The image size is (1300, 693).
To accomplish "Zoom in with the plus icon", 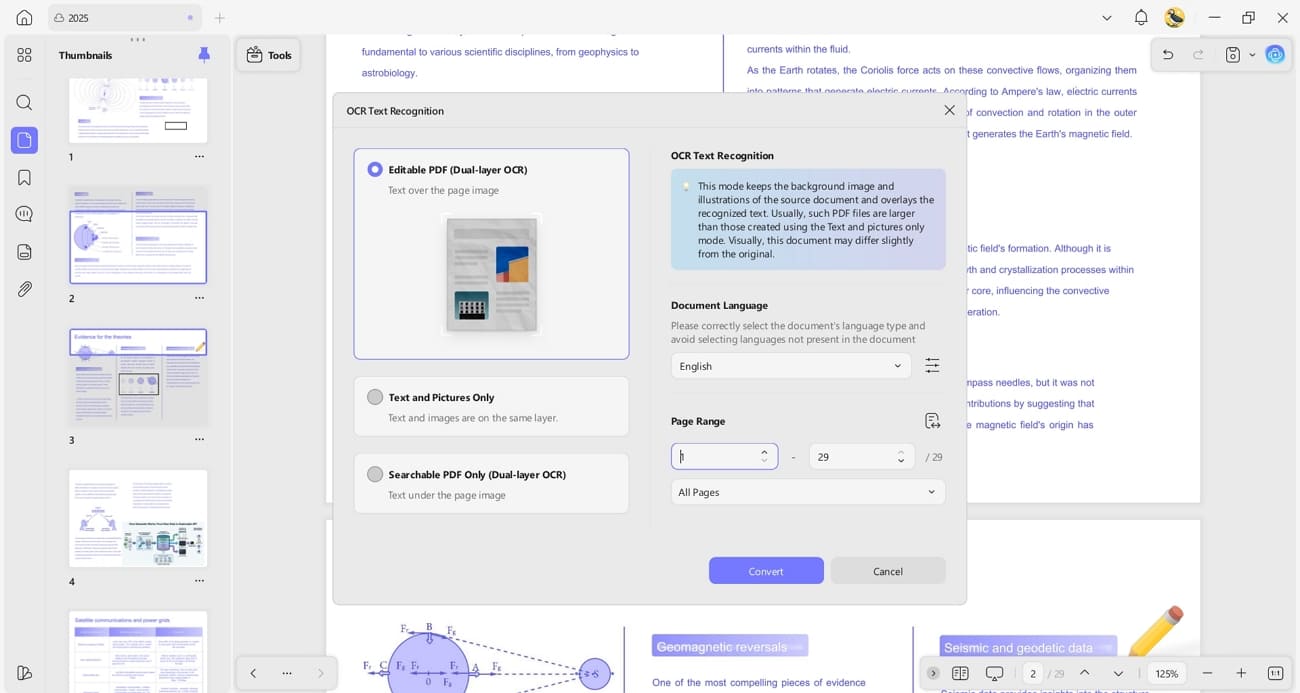I will pyautogui.click(x=1241, y=673).
